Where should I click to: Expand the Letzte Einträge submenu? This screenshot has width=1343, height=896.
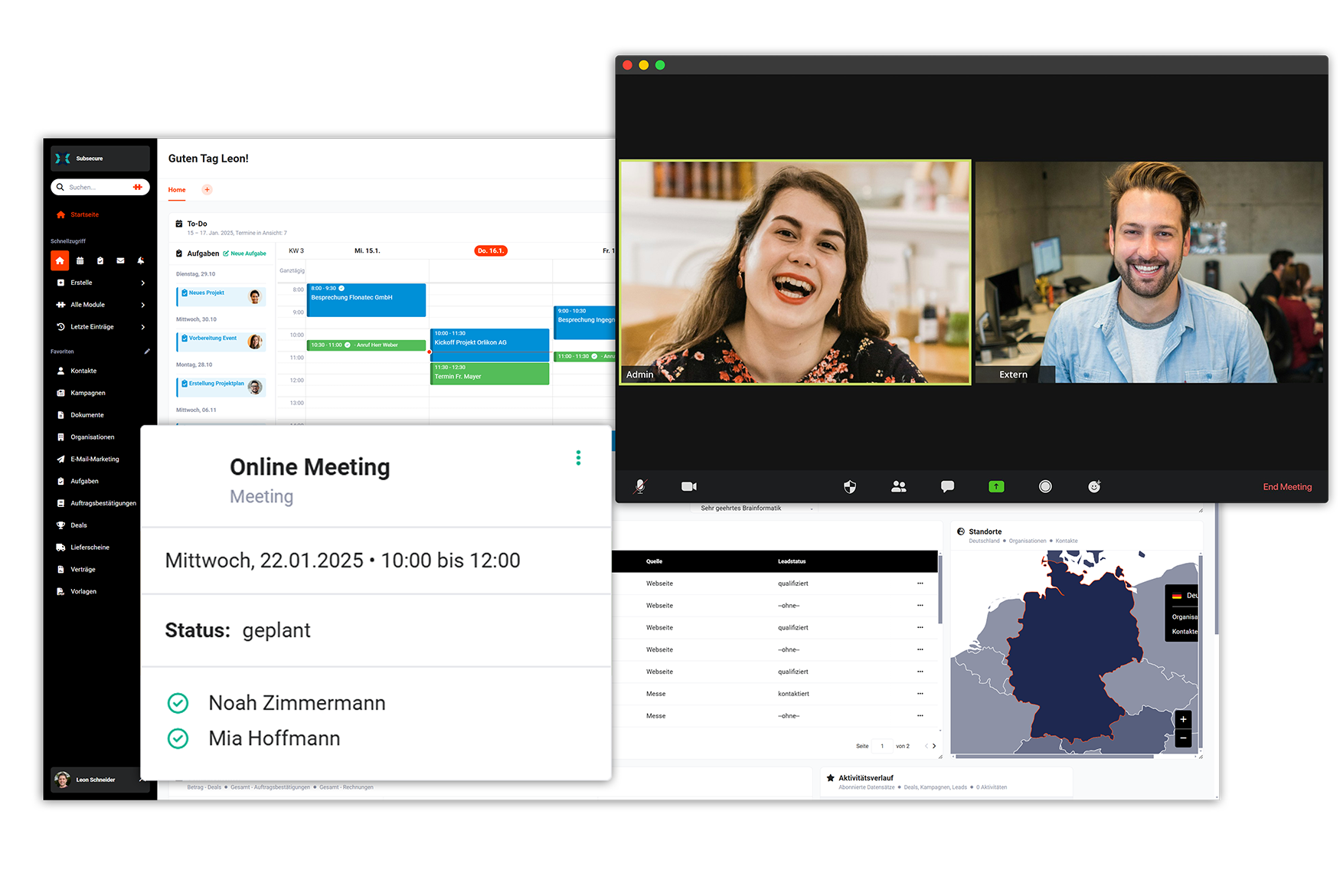point(142,328)
